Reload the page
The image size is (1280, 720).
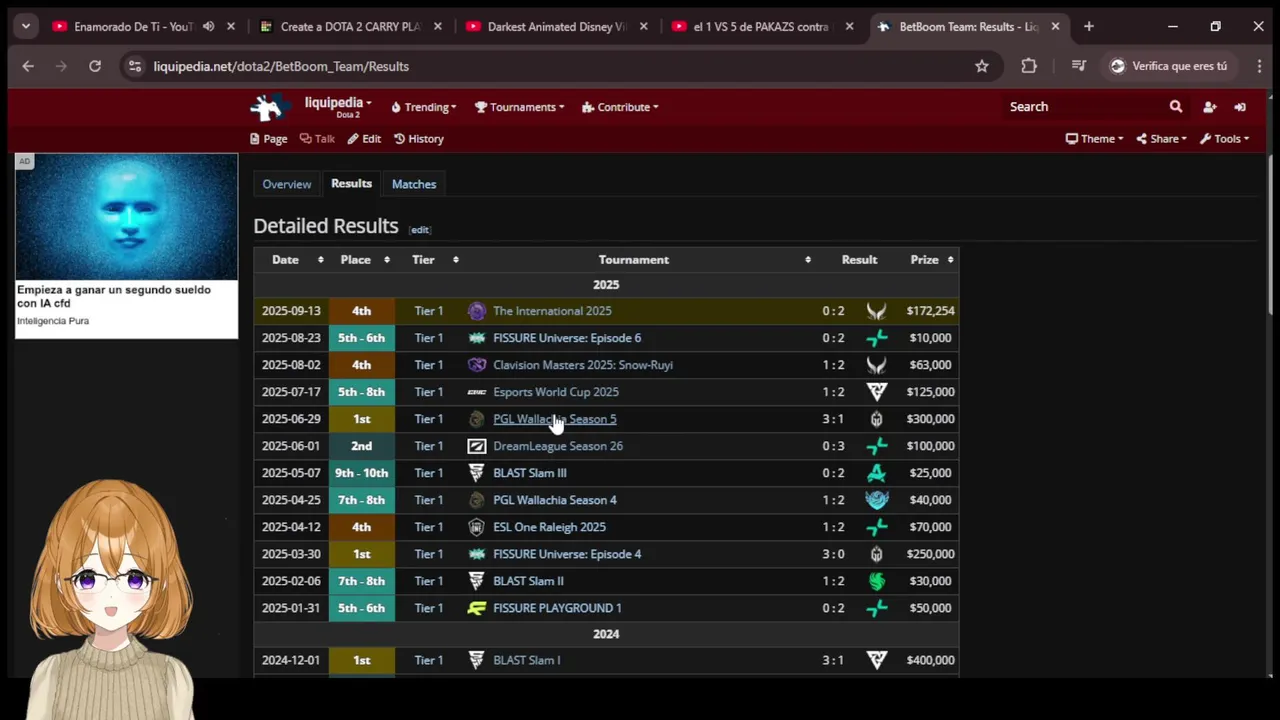click(x=95, y=66)
